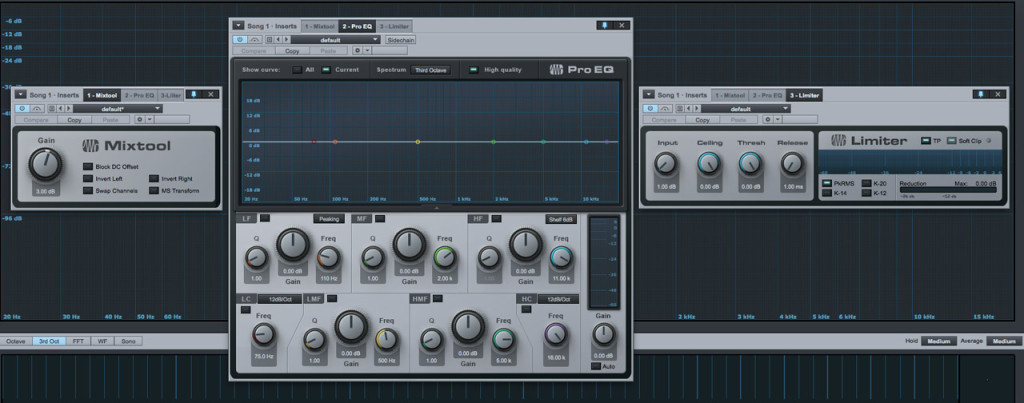Toggle Auto gain in Pro EQ
The width and height of the screenshot is (1024, 403).
pos(596,366)
